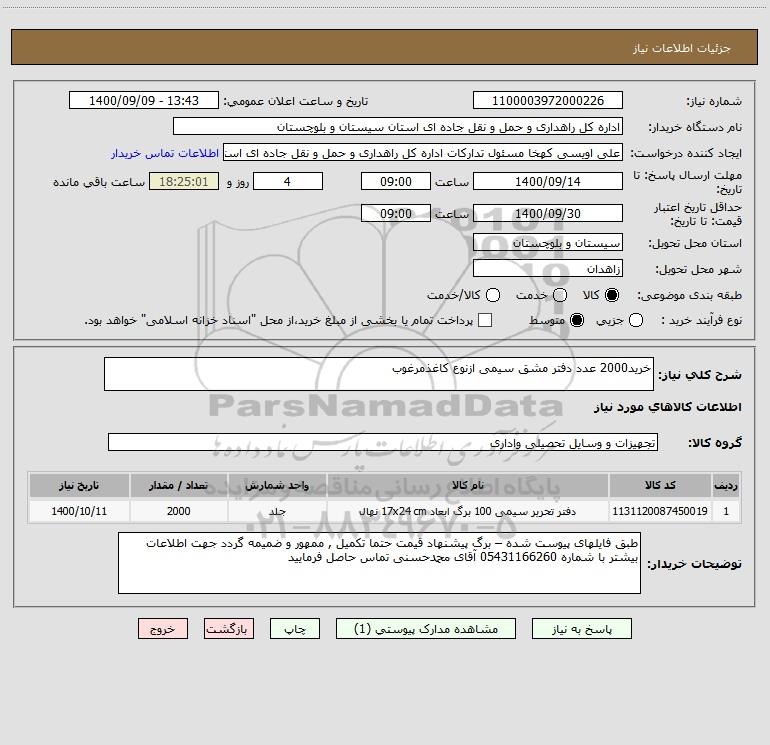
Task: Tick the اسناد خزانه اسلامی payment checkbox
Action: tap(485, 320)
